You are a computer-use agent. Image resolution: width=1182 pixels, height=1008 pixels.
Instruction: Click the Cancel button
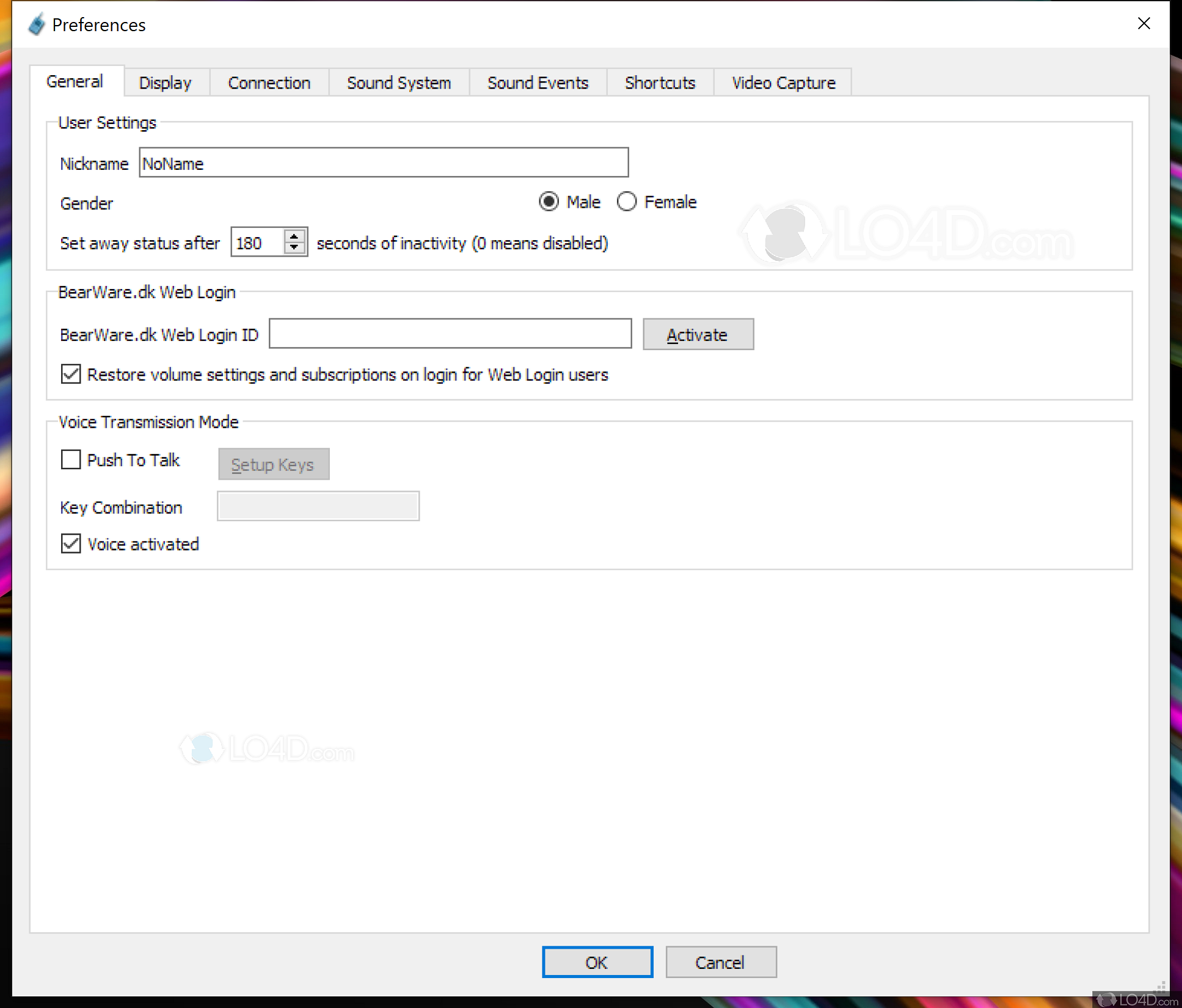[720, 962]
